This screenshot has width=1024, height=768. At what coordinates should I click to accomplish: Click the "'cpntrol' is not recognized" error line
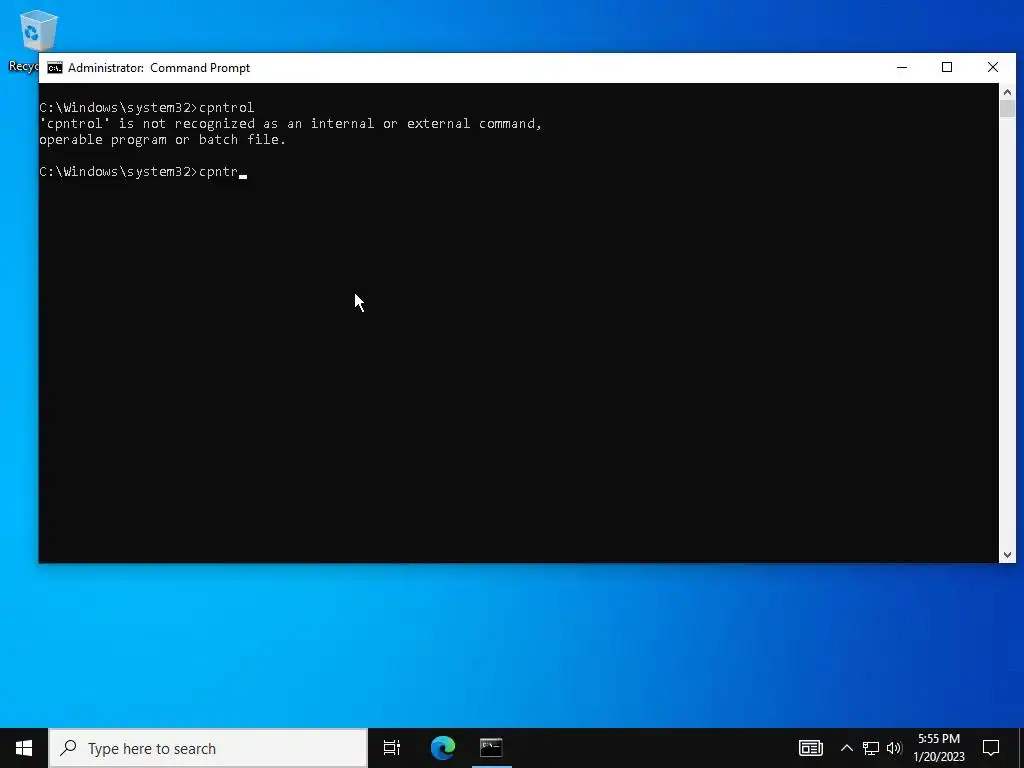pyautogui.click(x=291, y=123)
